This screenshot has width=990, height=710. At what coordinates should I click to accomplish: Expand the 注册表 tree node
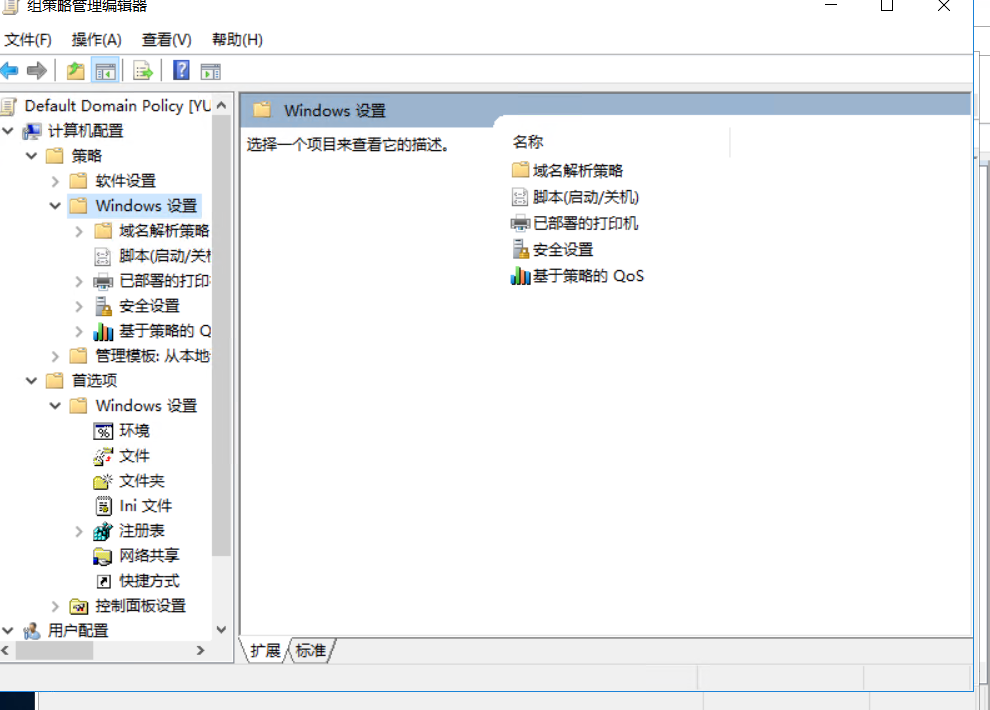(79, 531)
